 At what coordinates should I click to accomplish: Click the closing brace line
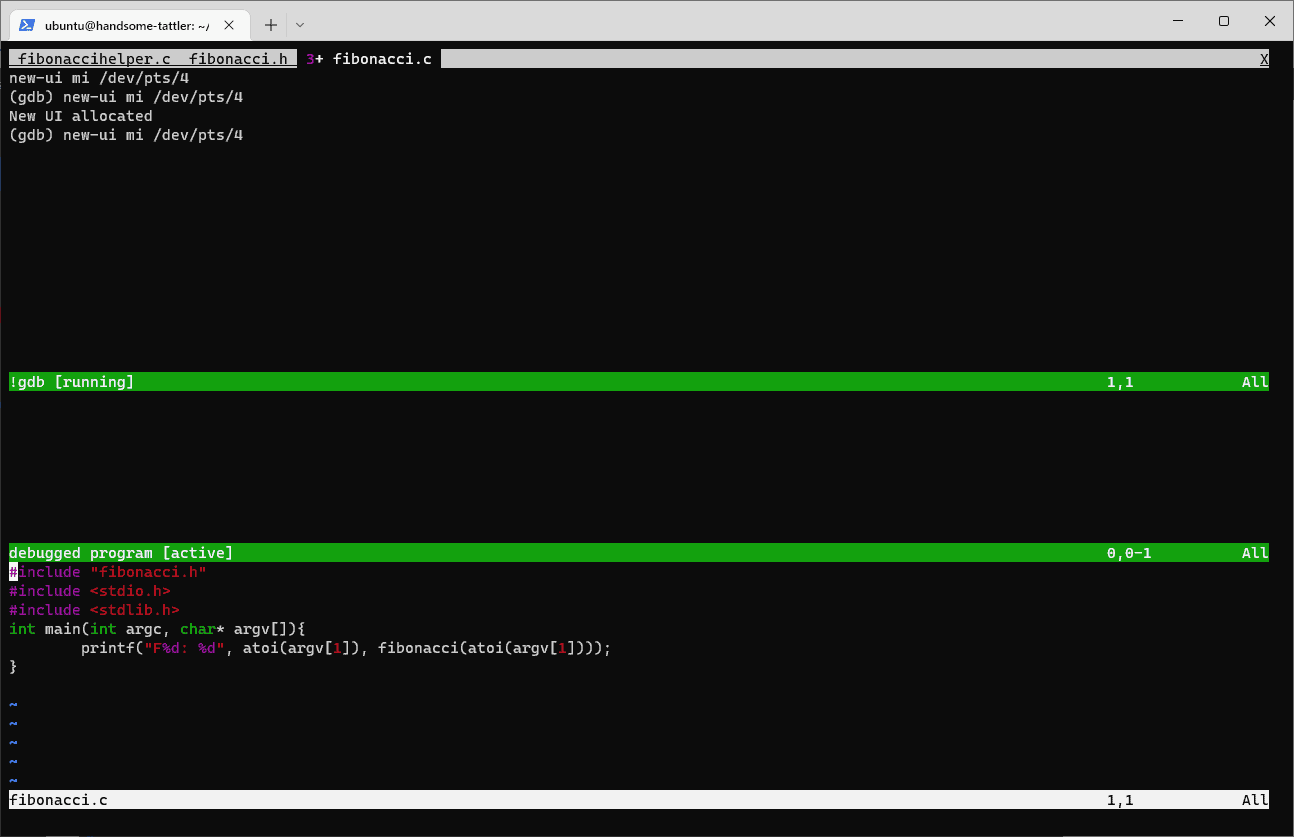13,667
